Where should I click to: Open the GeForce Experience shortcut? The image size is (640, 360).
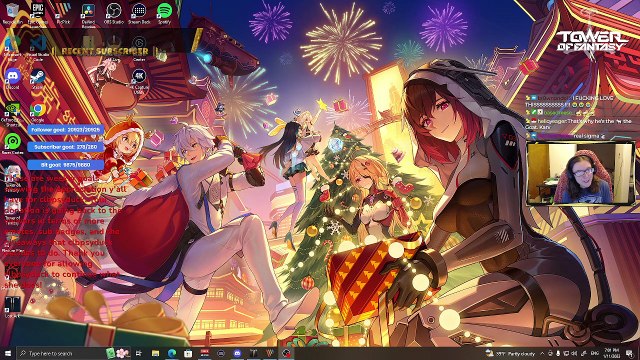pyautogui.click(x=12, y=113)
